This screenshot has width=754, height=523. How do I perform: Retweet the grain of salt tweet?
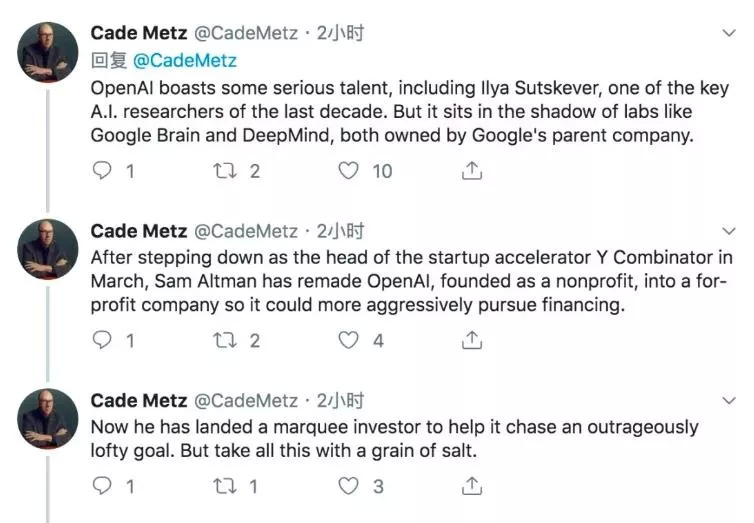pos(225,487)
